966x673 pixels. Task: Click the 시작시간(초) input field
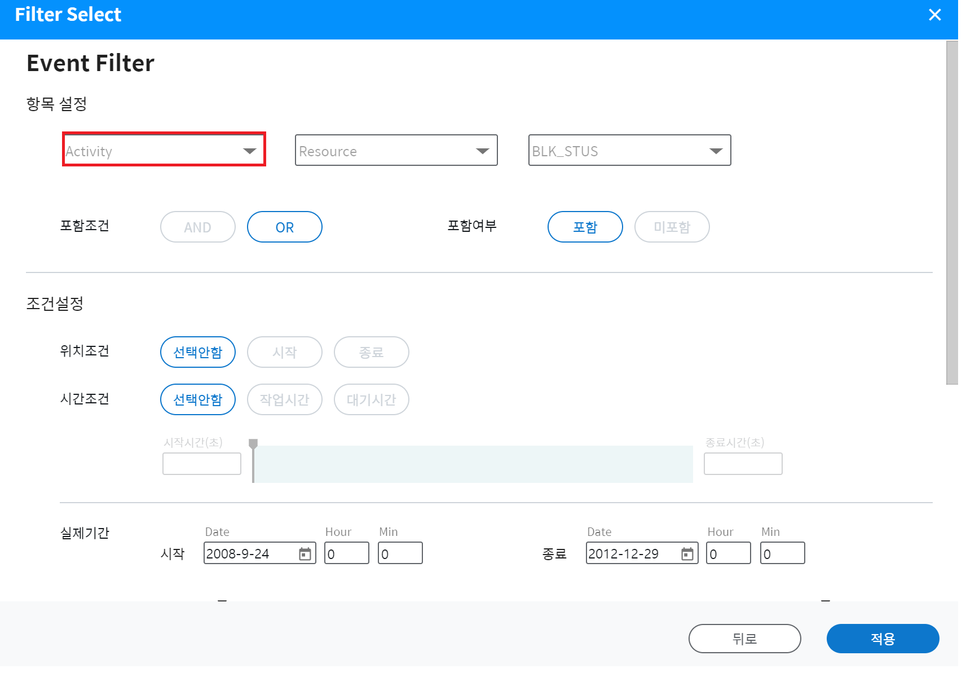coord(202,464)
